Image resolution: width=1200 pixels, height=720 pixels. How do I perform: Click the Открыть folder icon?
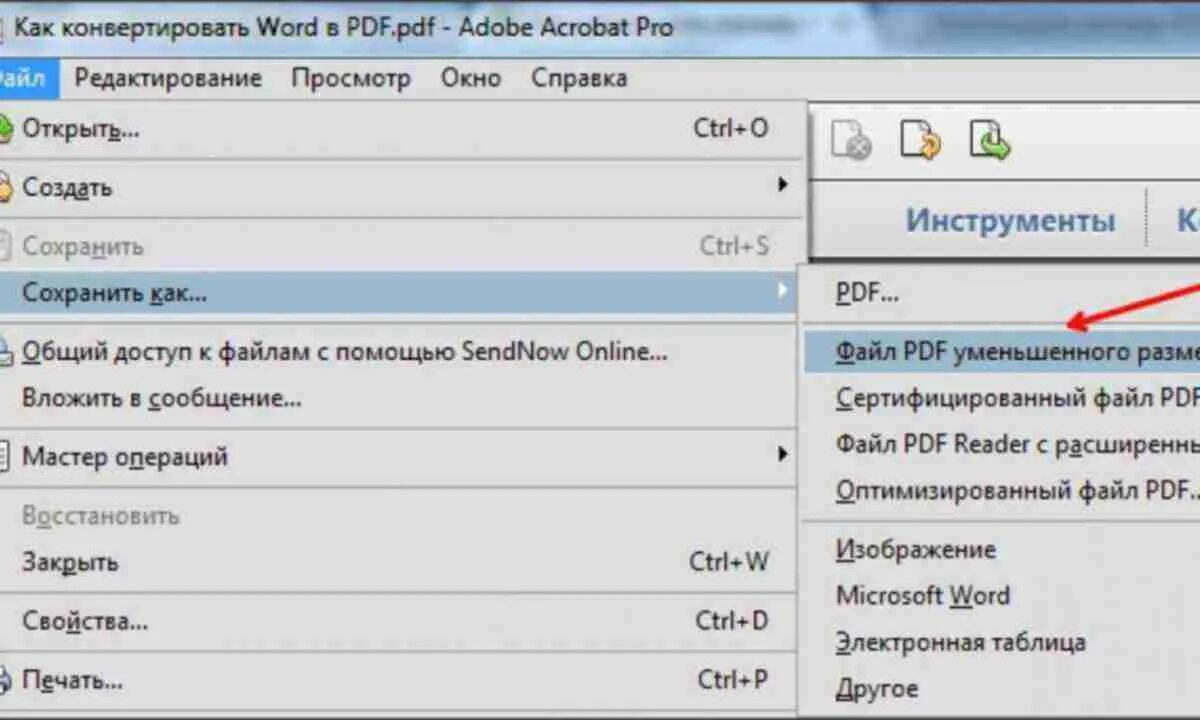click(x=6, y=129)
